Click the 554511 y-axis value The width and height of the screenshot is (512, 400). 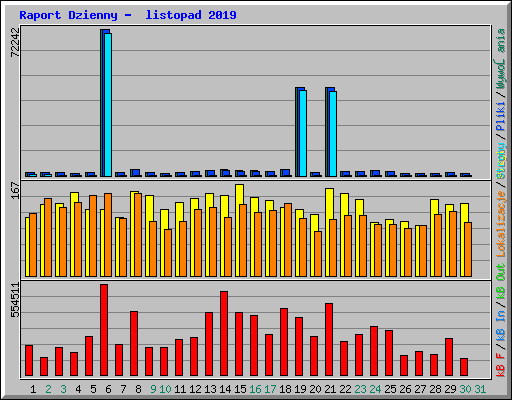[15, 300]
